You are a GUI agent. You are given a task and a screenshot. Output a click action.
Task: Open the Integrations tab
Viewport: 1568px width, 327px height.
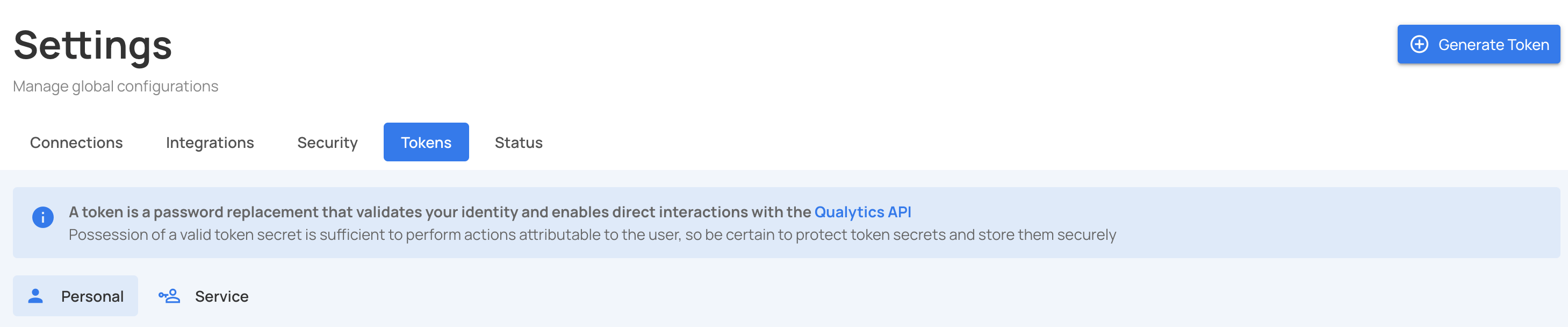tap(210, 142)
